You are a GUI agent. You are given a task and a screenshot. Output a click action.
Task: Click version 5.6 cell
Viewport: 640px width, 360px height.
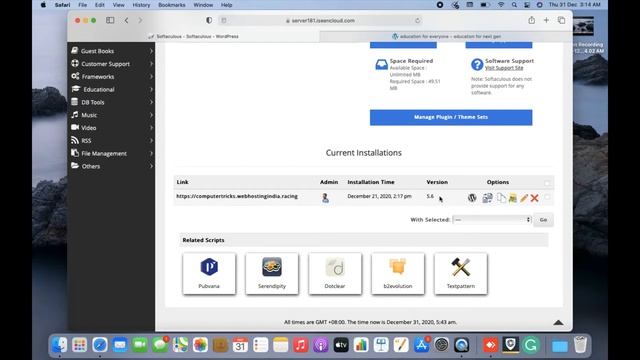pos(430,196)
